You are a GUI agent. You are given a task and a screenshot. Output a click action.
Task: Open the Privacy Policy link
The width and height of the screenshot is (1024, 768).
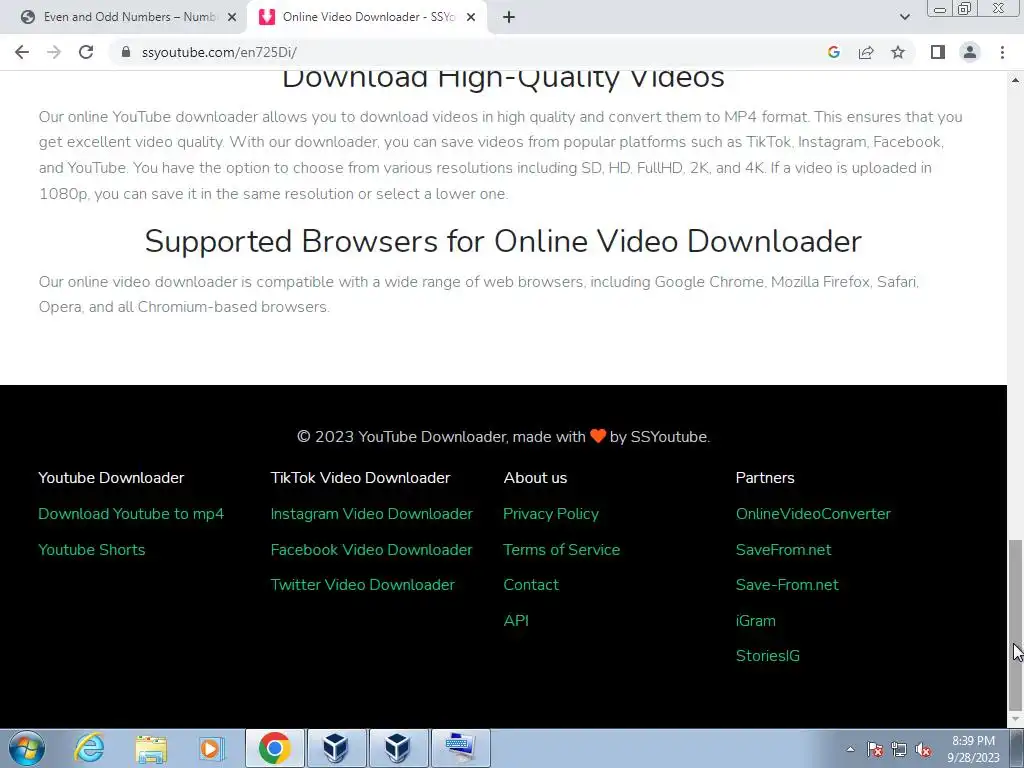pyautogui.click(x=551, y=514)
